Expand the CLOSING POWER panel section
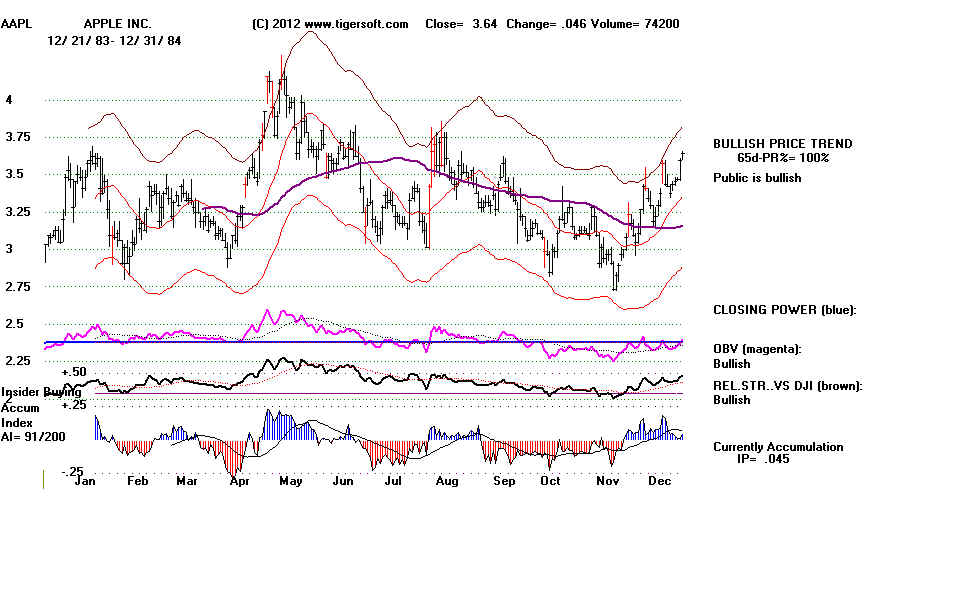 (x=786, y=310)
